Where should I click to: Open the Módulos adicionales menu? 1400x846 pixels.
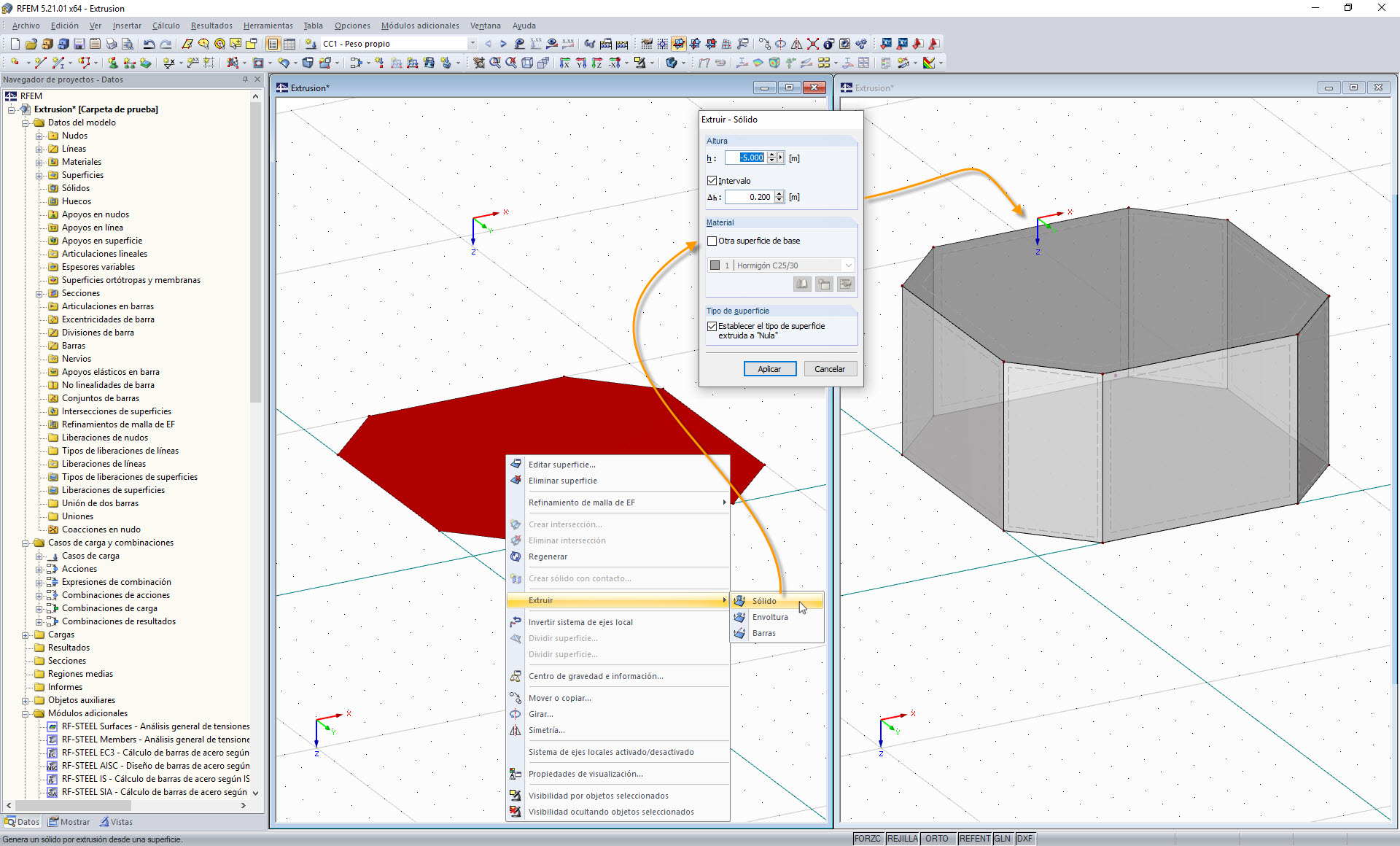point(420,26)
